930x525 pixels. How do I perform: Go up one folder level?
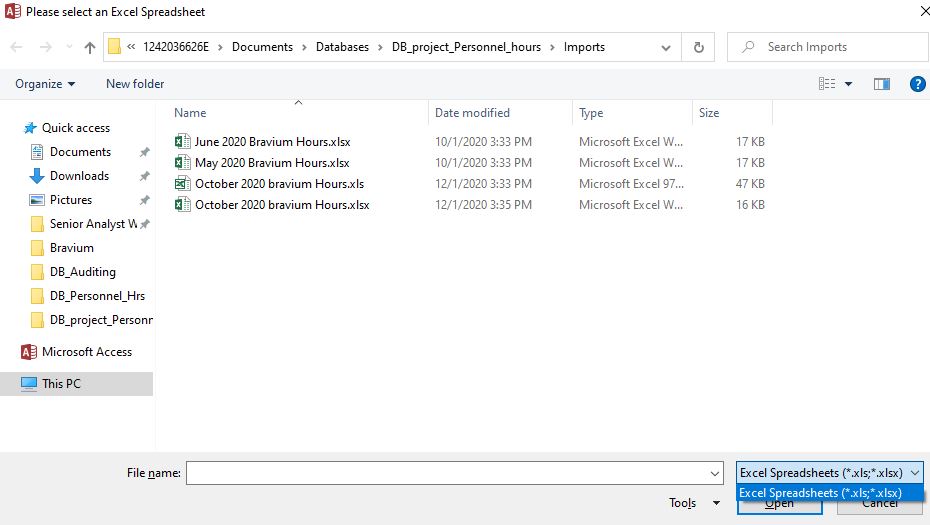[x=90, y=47]
